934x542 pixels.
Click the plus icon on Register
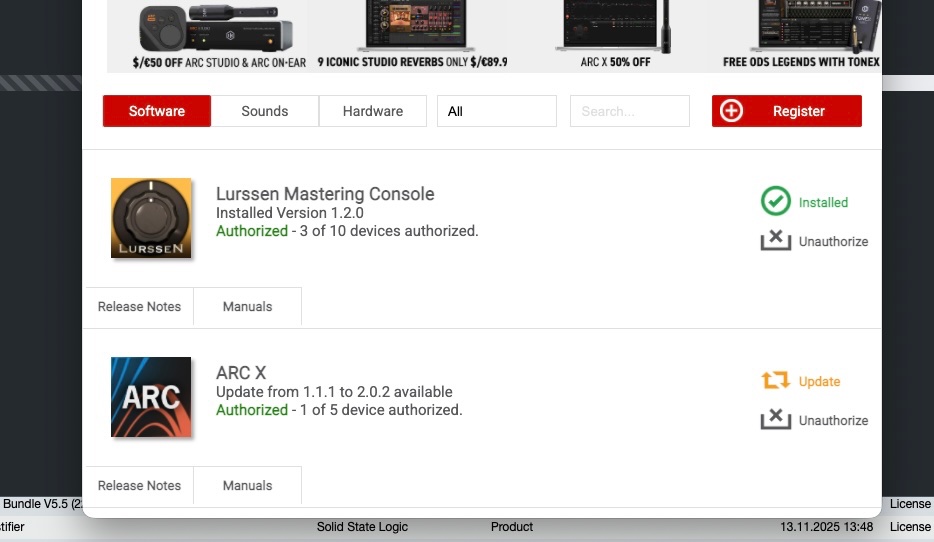(x=731, y=111)
